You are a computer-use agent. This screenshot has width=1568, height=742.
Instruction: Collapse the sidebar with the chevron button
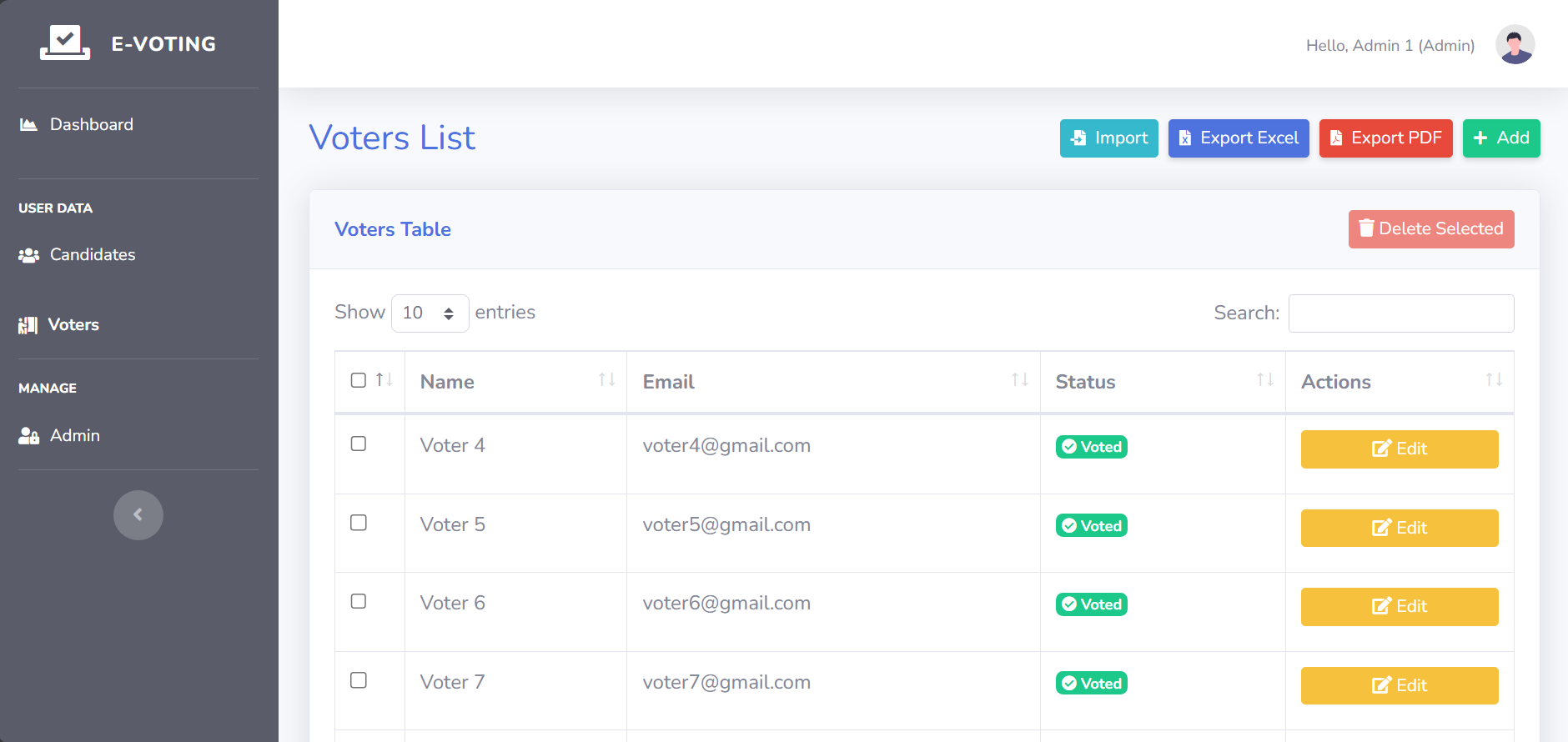(138, 515)
